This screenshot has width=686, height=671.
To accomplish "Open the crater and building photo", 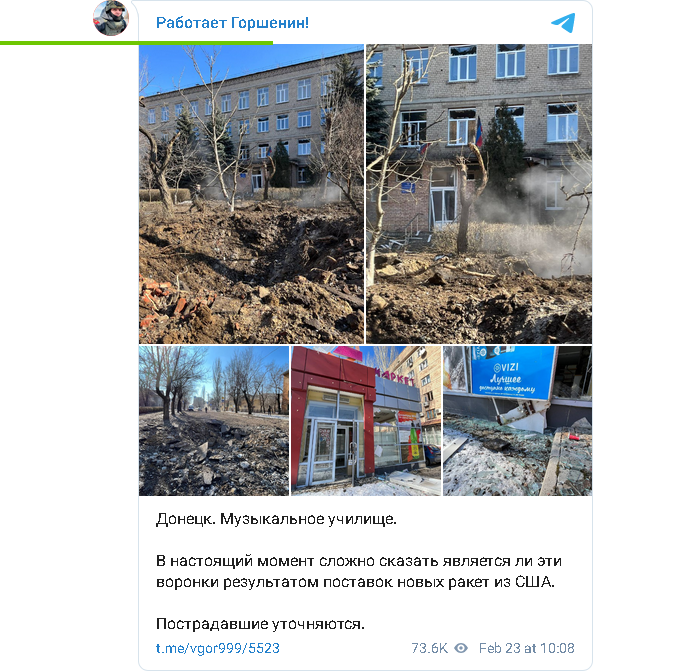I will click(251, 194).
